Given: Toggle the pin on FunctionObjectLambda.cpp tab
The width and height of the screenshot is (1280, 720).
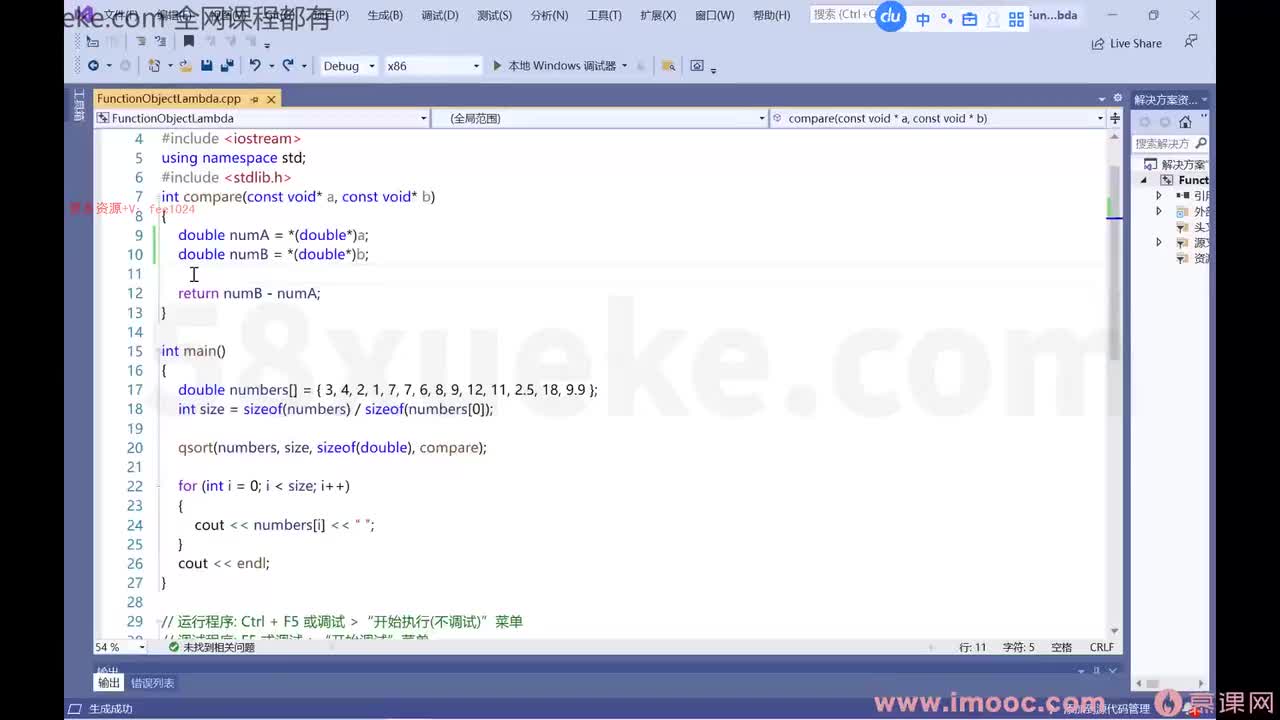Looking at the screenshot, I should tap(255, 99).
